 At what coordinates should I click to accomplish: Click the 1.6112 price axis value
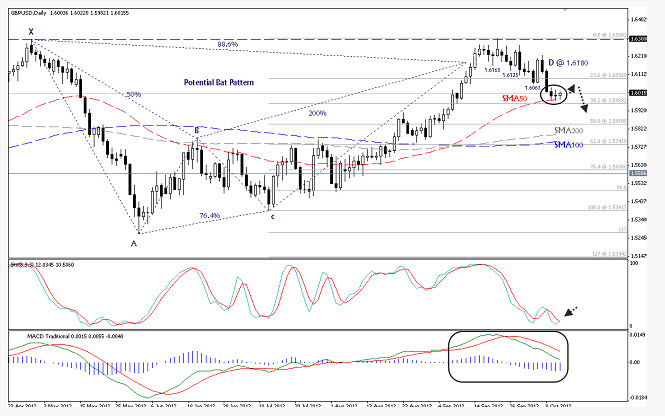pyautogui.click(x=638, y=74)
